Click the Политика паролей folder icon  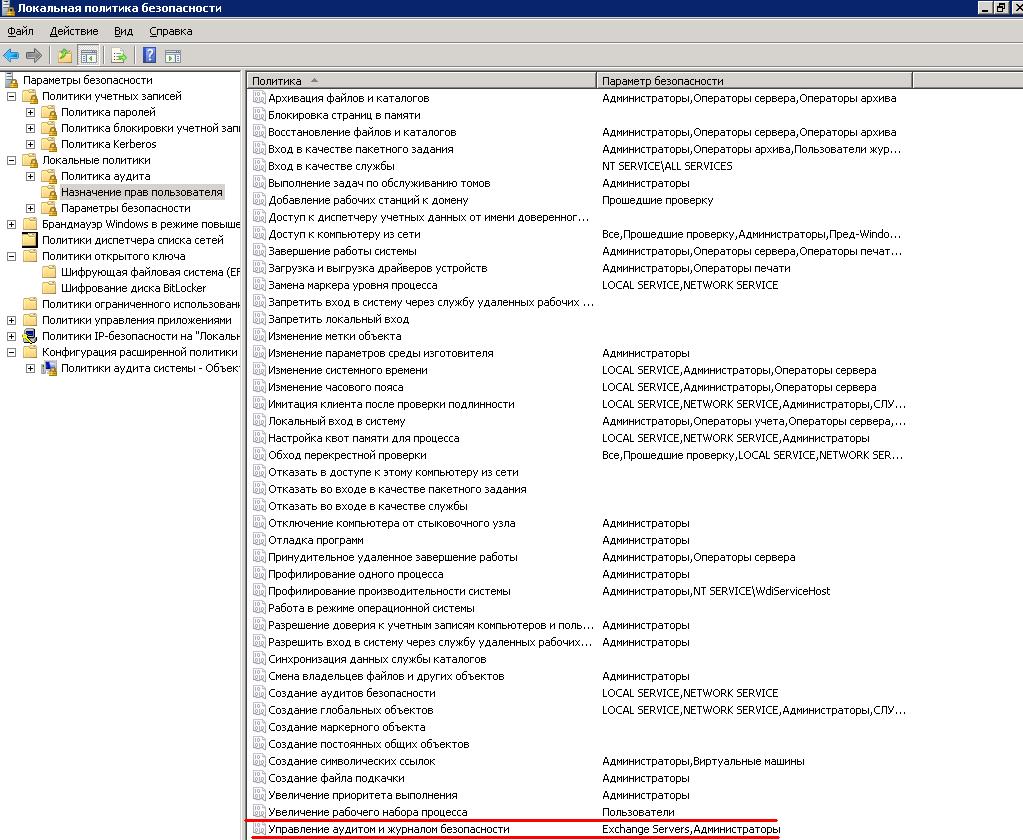(49, 112)
